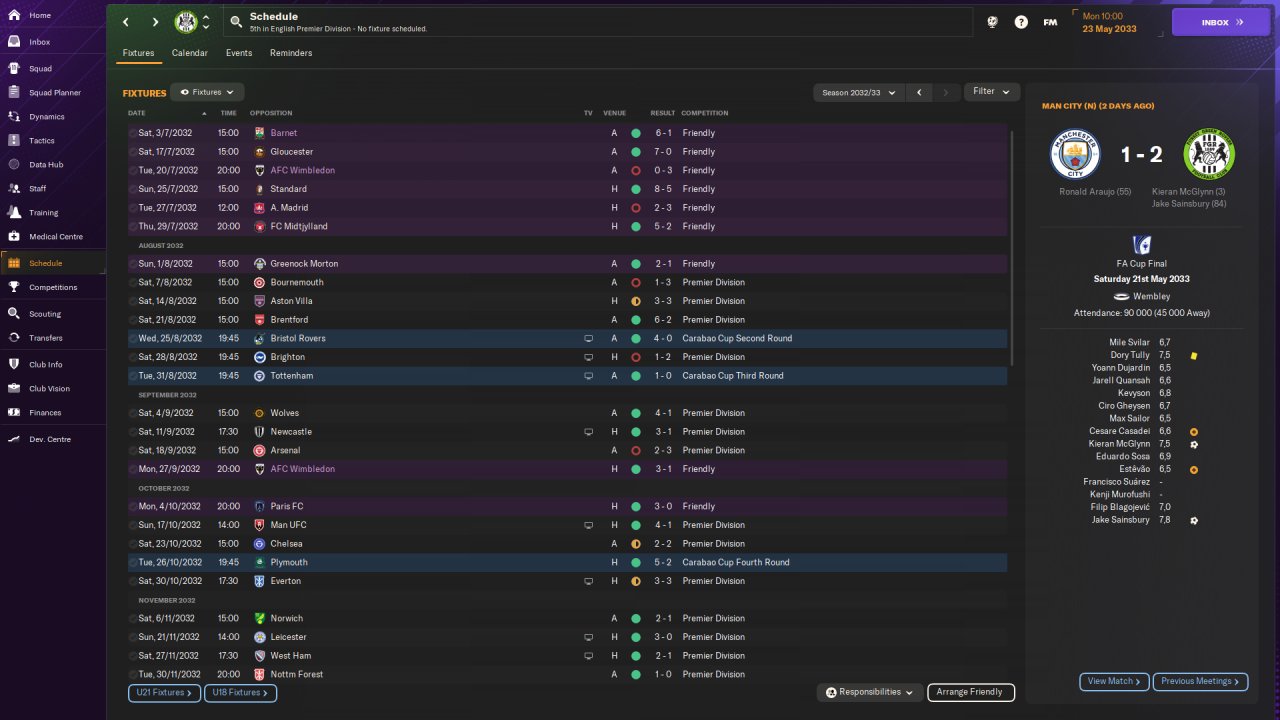Open the Tactics board icon
The width and height of the screenshot is (1280, 720).
pyautogui.click(x=14, y=141)
